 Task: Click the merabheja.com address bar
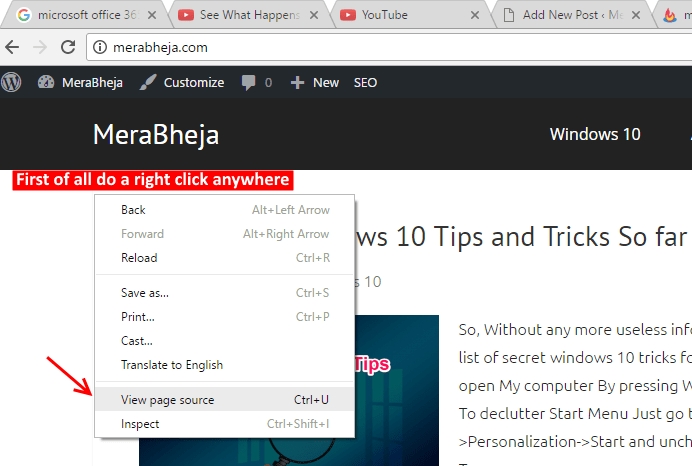(x=388, y=47)
